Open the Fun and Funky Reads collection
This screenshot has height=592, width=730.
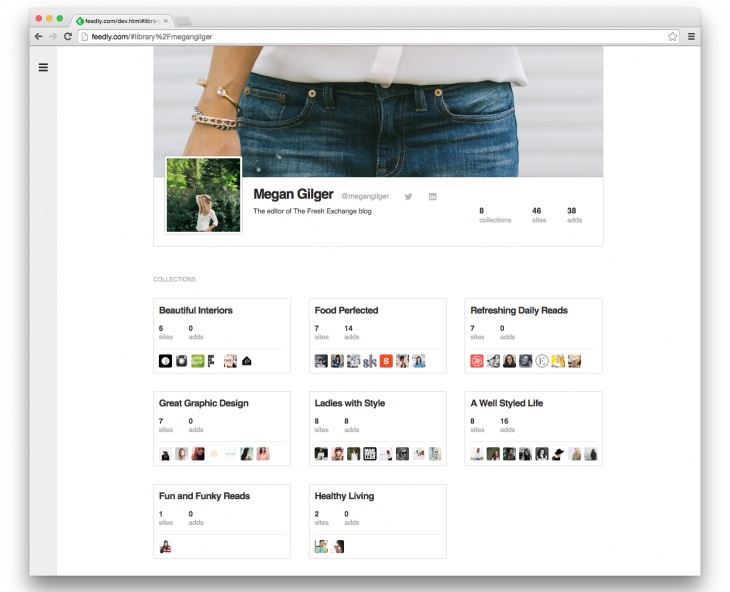click(204, 496)
